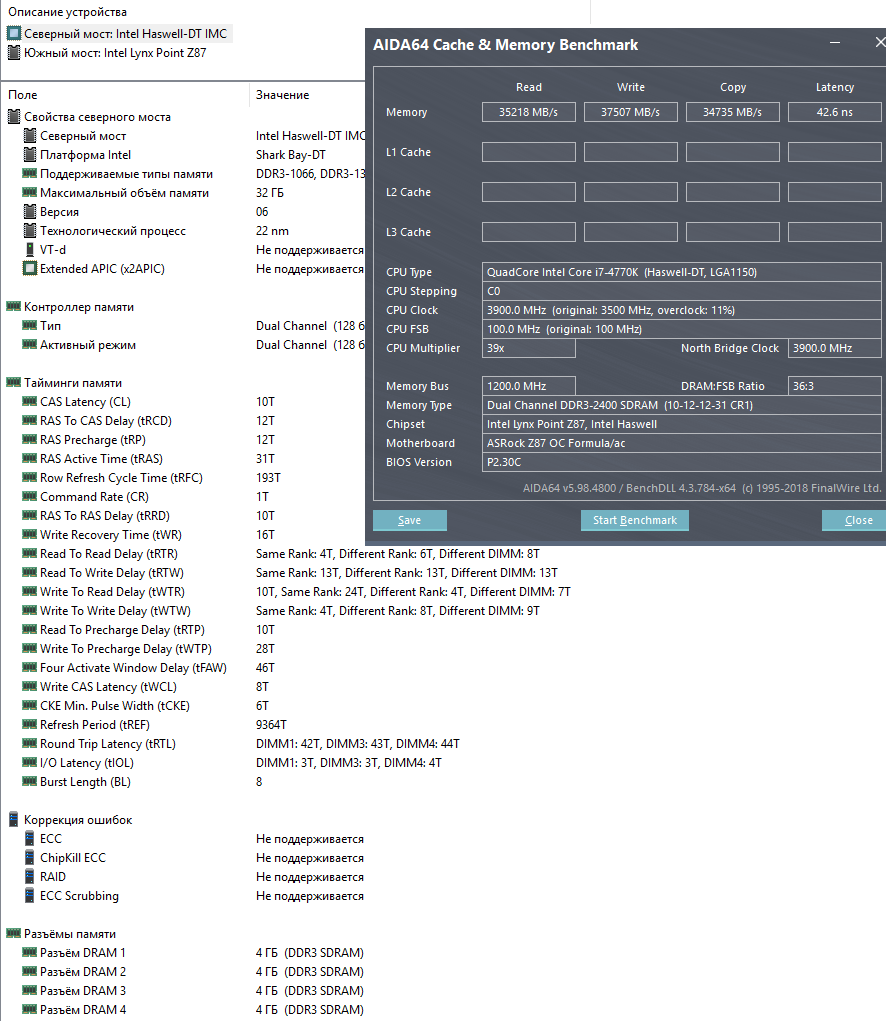Screen dimensions: 886x1021
Task: Click the North Bridge Clock value field
Action: tap(835, 348)
